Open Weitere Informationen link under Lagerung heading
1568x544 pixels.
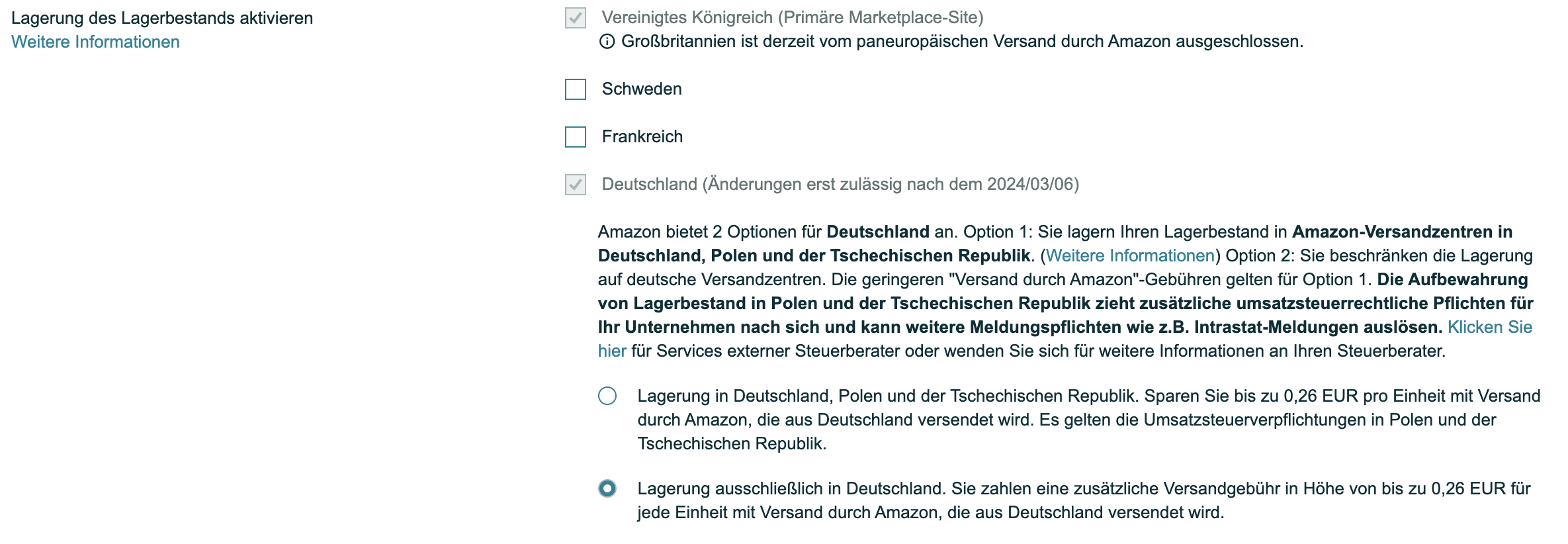(95, 42)
